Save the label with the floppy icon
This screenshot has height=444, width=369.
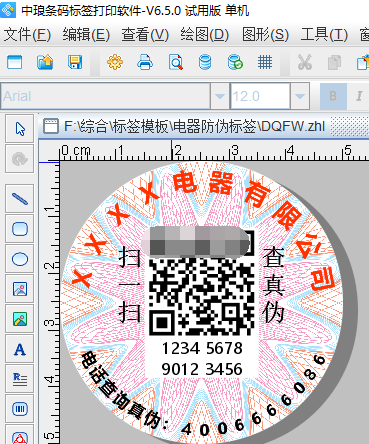[x=75, y=62]
